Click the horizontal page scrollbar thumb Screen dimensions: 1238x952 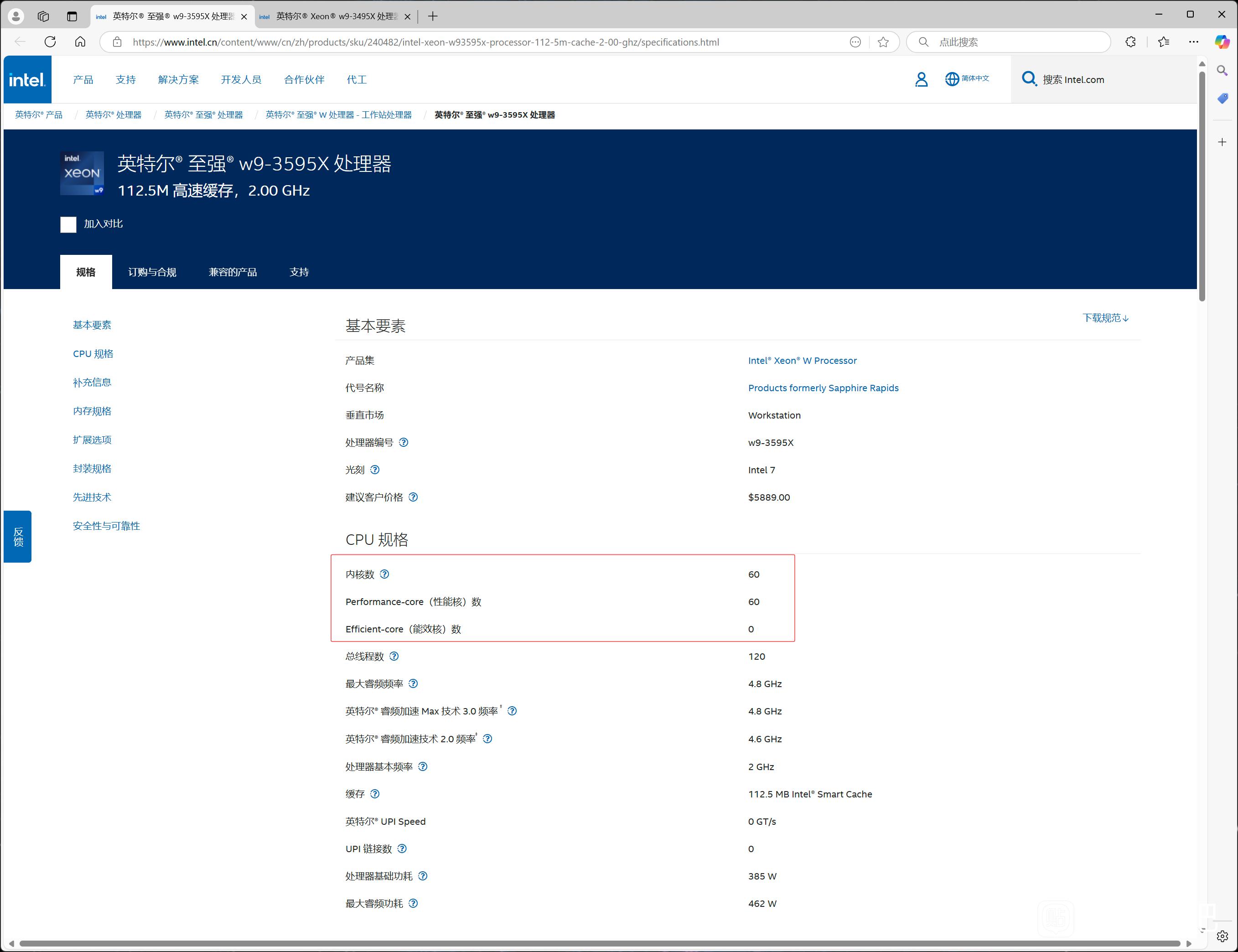pos(600,943)
